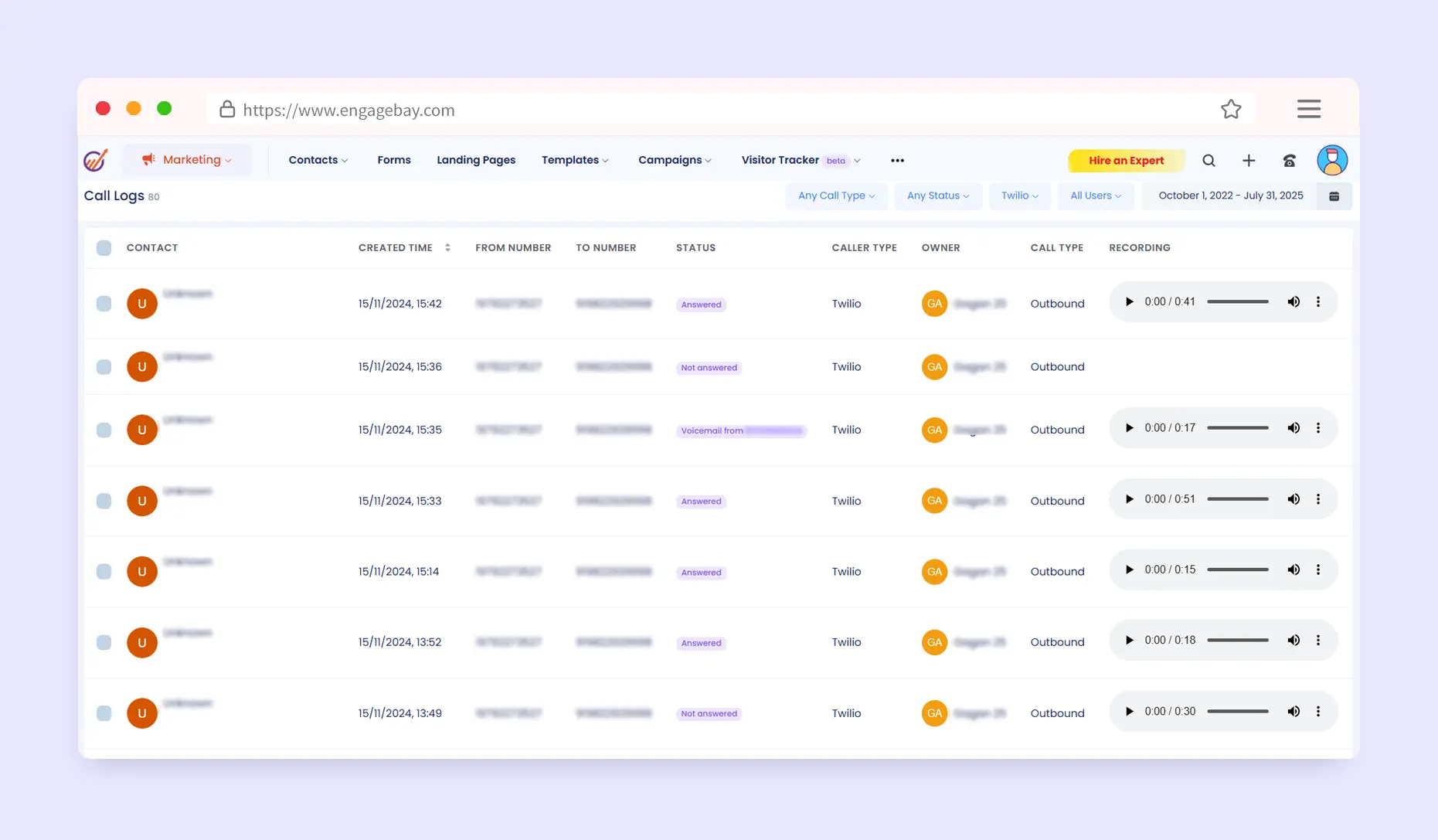Seek the 0:30 recording progress slider
Screen dimensions: 1438x840
1237,712
